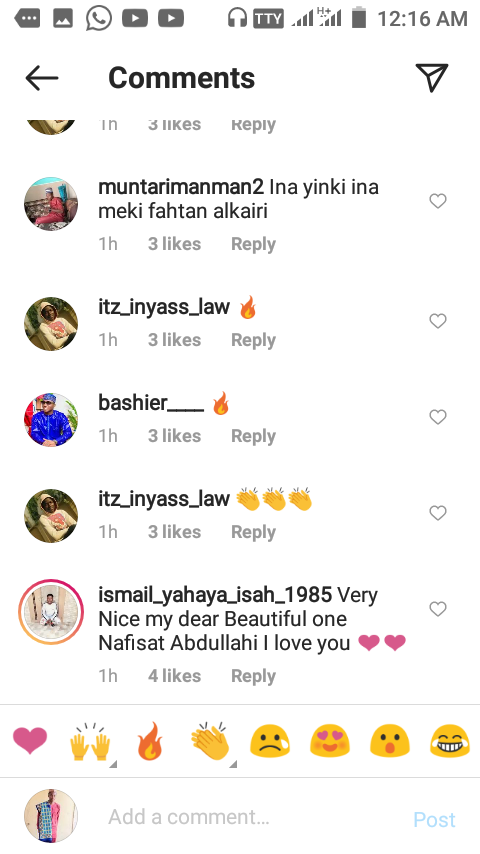Image resolution: width=480 pixels, height=854 pixels.
Task: Reply to muntarimanman2's comment
Action: 253,244
